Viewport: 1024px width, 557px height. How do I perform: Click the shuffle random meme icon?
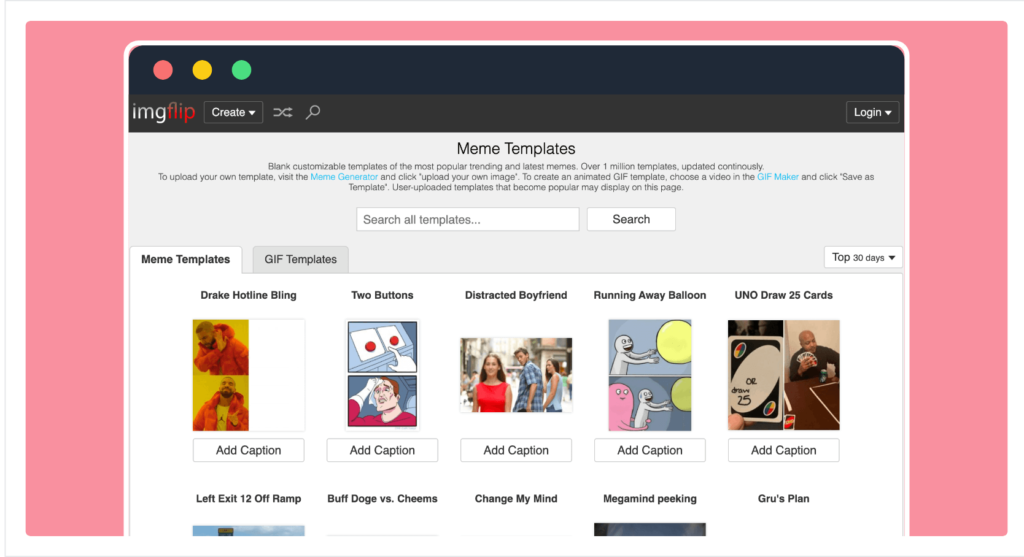(x=283, y=112)
